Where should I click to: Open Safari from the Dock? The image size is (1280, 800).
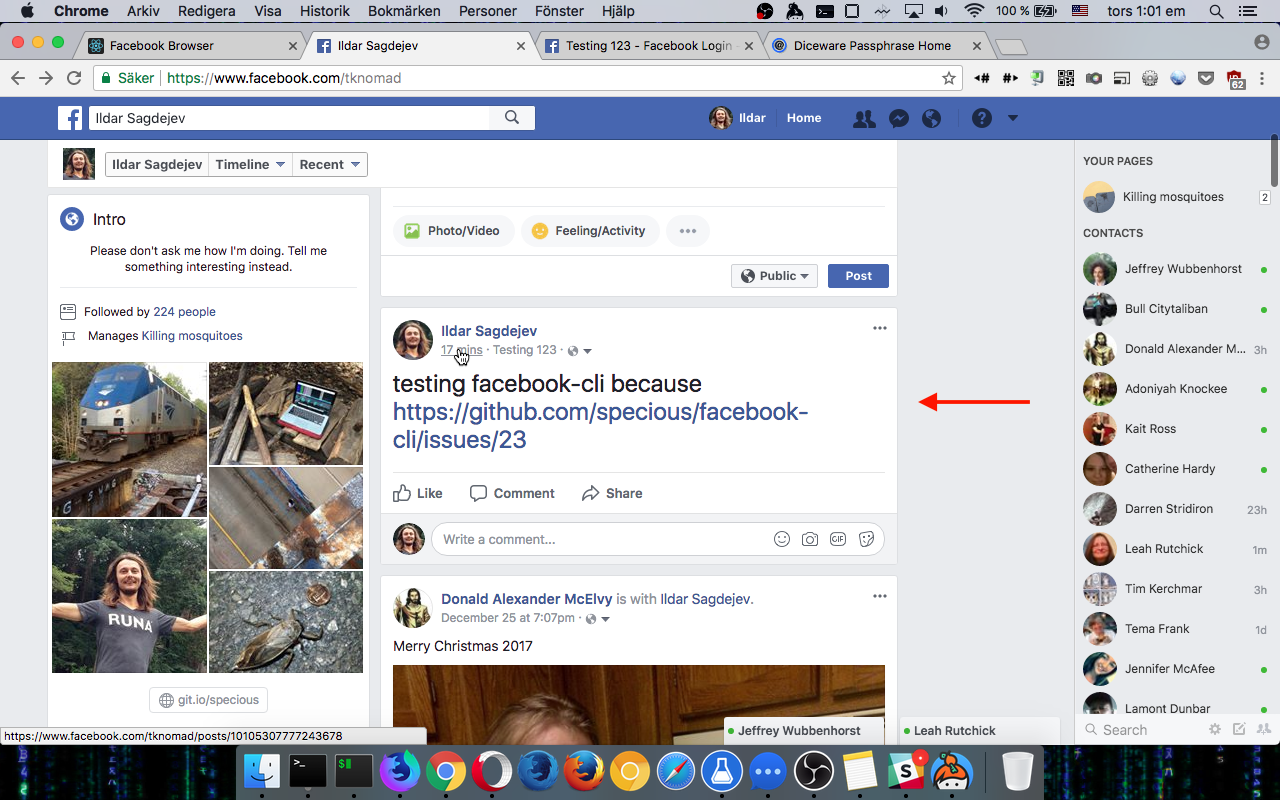coord(676,771)
